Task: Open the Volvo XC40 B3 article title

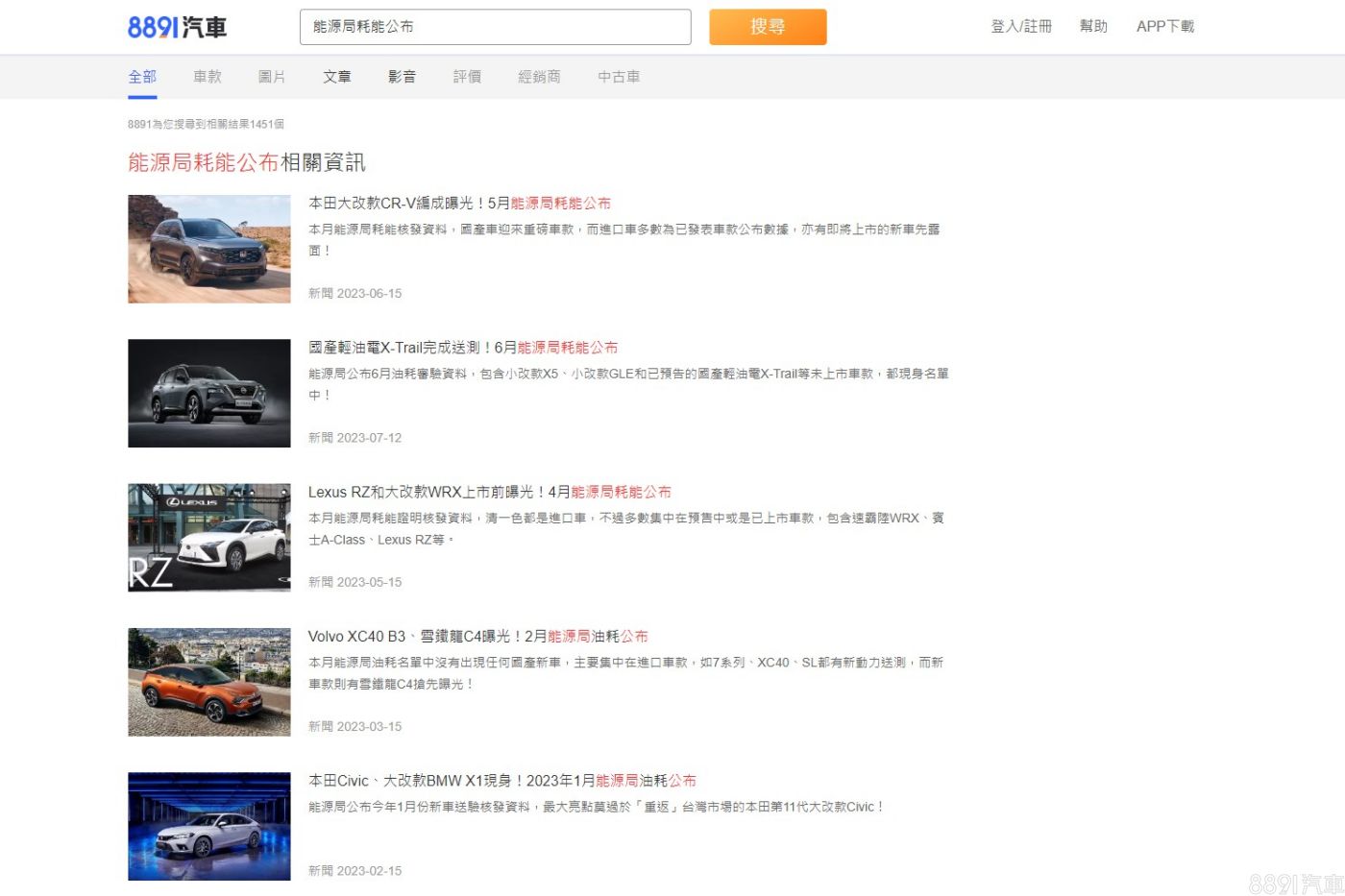Action: click(477, 636)
